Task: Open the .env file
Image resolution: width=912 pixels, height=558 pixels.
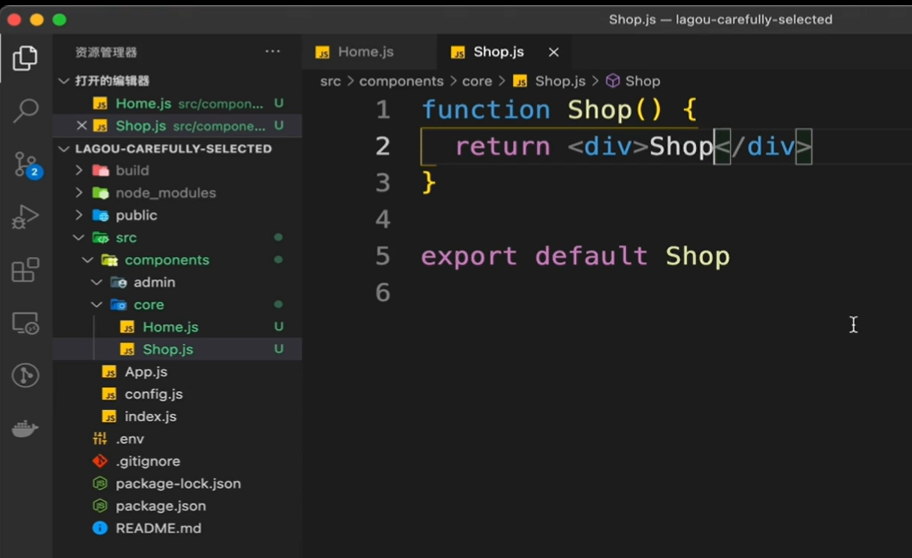Action: [x=177, y=439]
